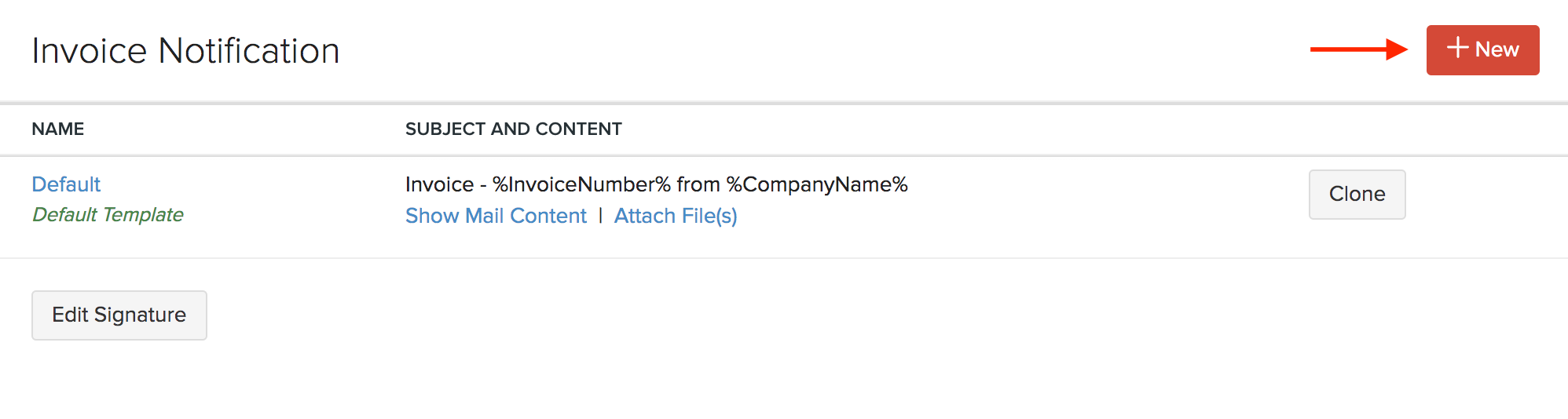Screen dimensions: 1568x419
Task: Click the Invoice Notification page heading
Action: tap(185, 51)
